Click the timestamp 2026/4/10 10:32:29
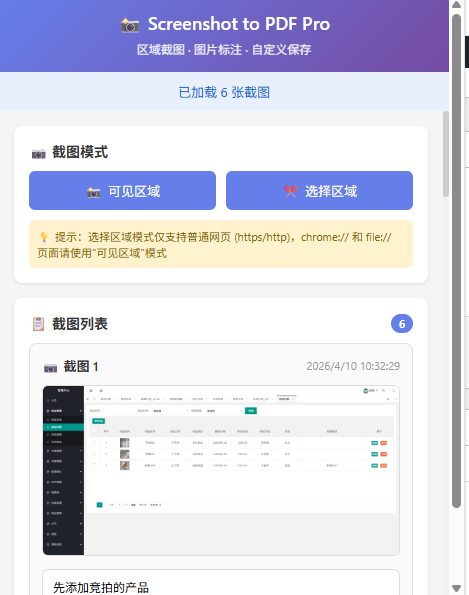Viewport: 469px width, 595px height. point(353,366)
